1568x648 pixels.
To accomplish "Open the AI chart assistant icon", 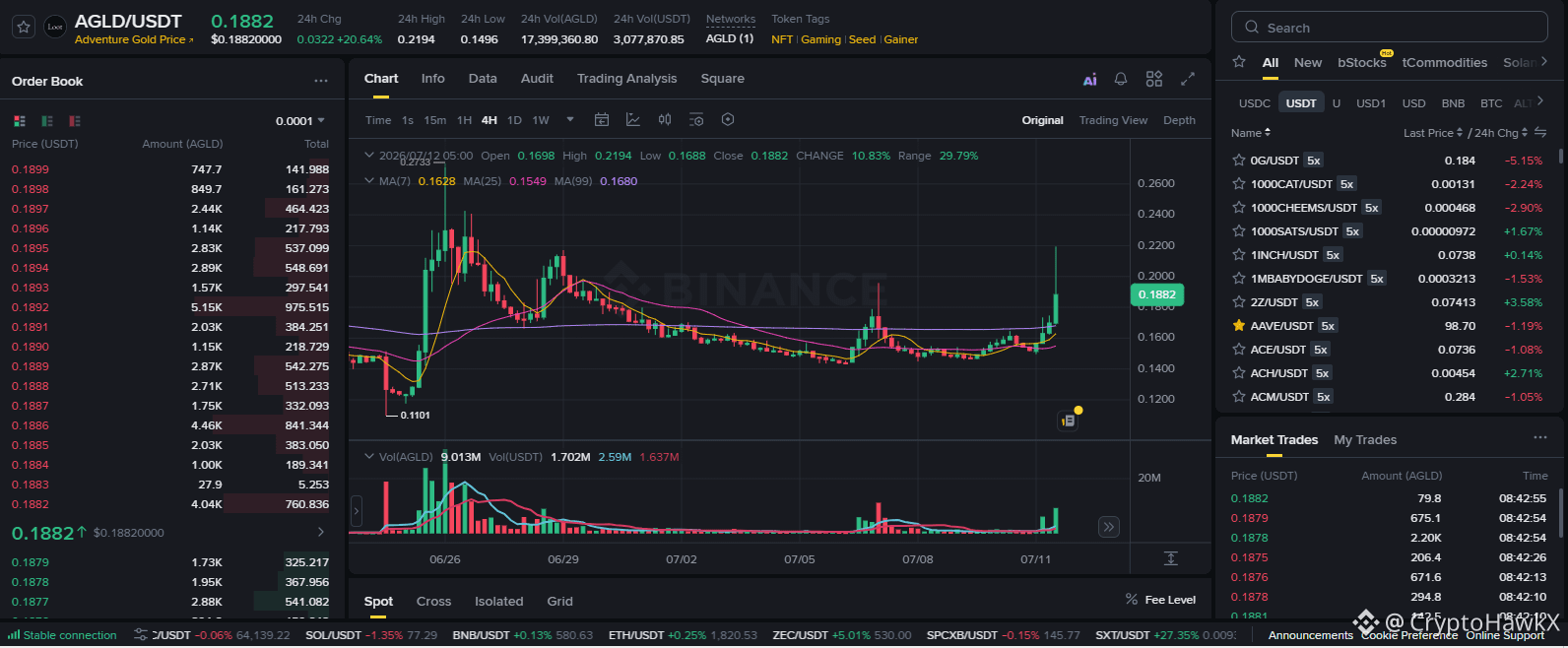I will coord(1090,80).
